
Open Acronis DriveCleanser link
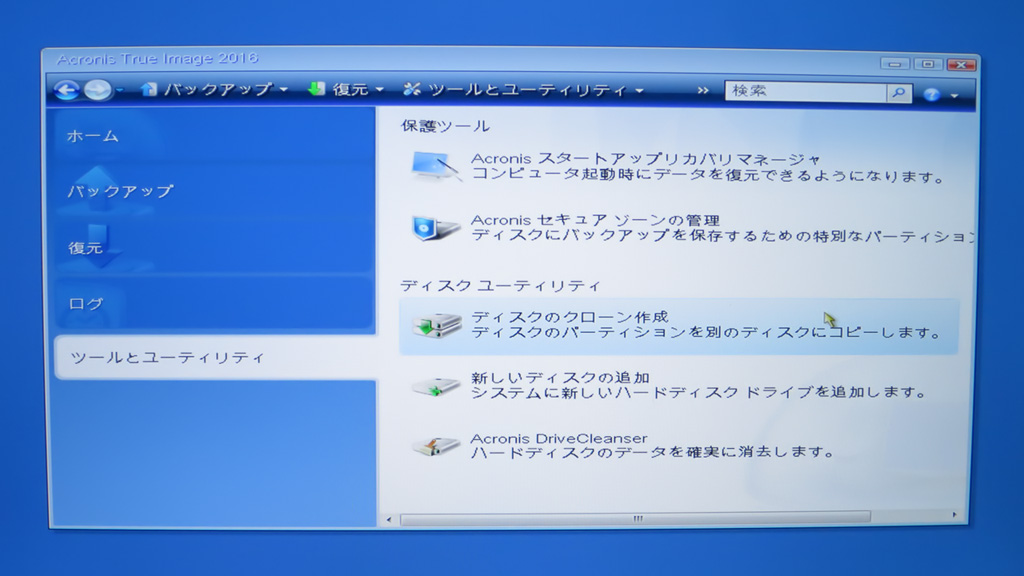(x=559, y=438)
